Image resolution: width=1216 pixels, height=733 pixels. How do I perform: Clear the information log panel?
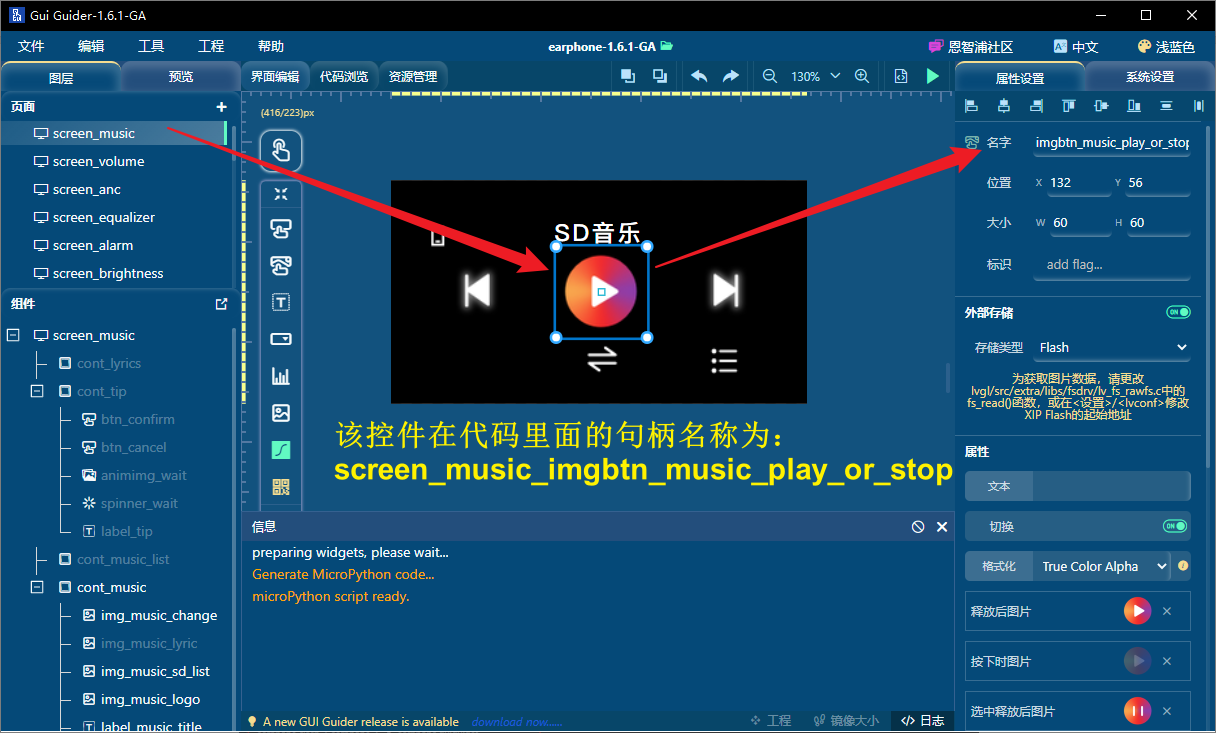click(x=918, y=527)
